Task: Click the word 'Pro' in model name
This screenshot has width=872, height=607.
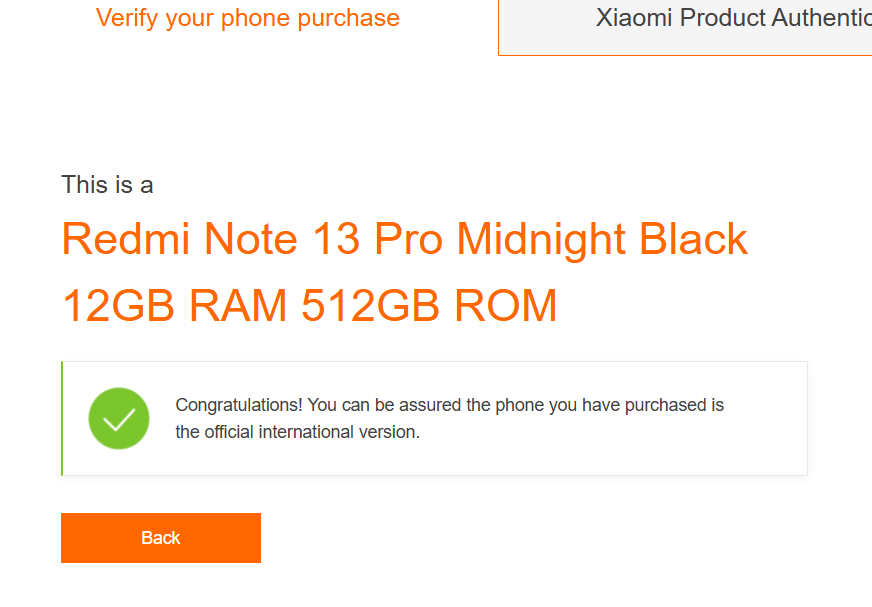Action: [x=408, y=239]
